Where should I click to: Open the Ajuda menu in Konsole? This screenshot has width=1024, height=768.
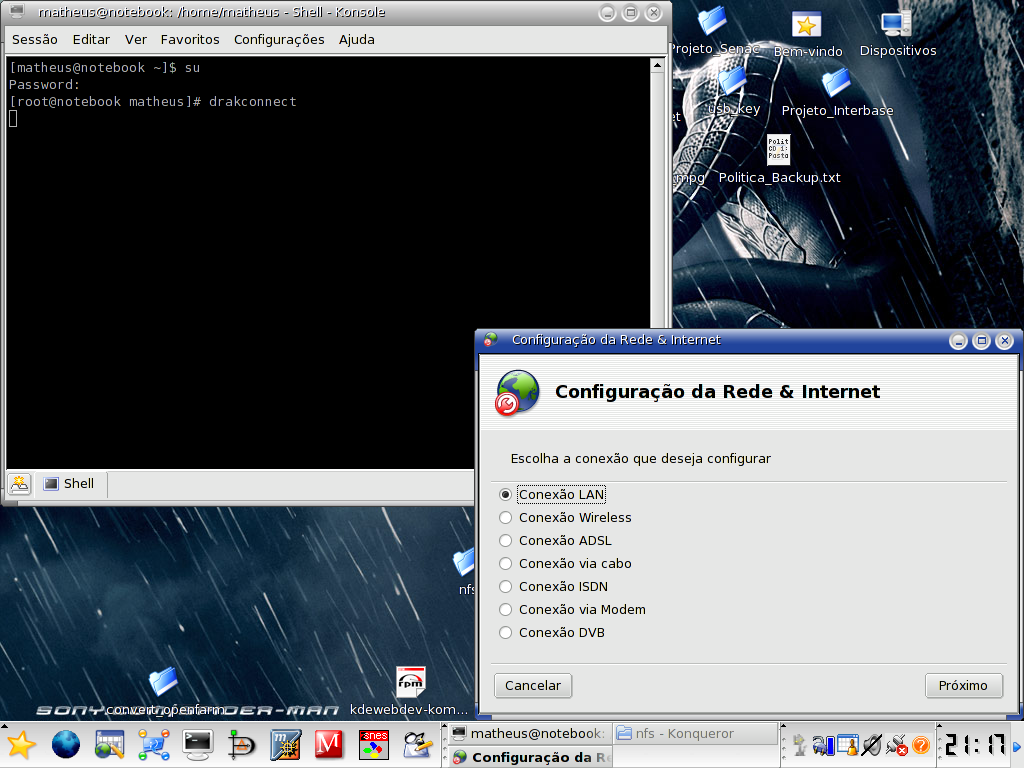tap(357, 40)
